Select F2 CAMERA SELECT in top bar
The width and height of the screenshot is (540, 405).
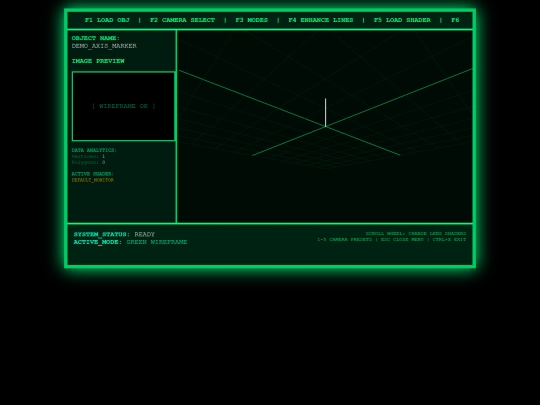182,20
